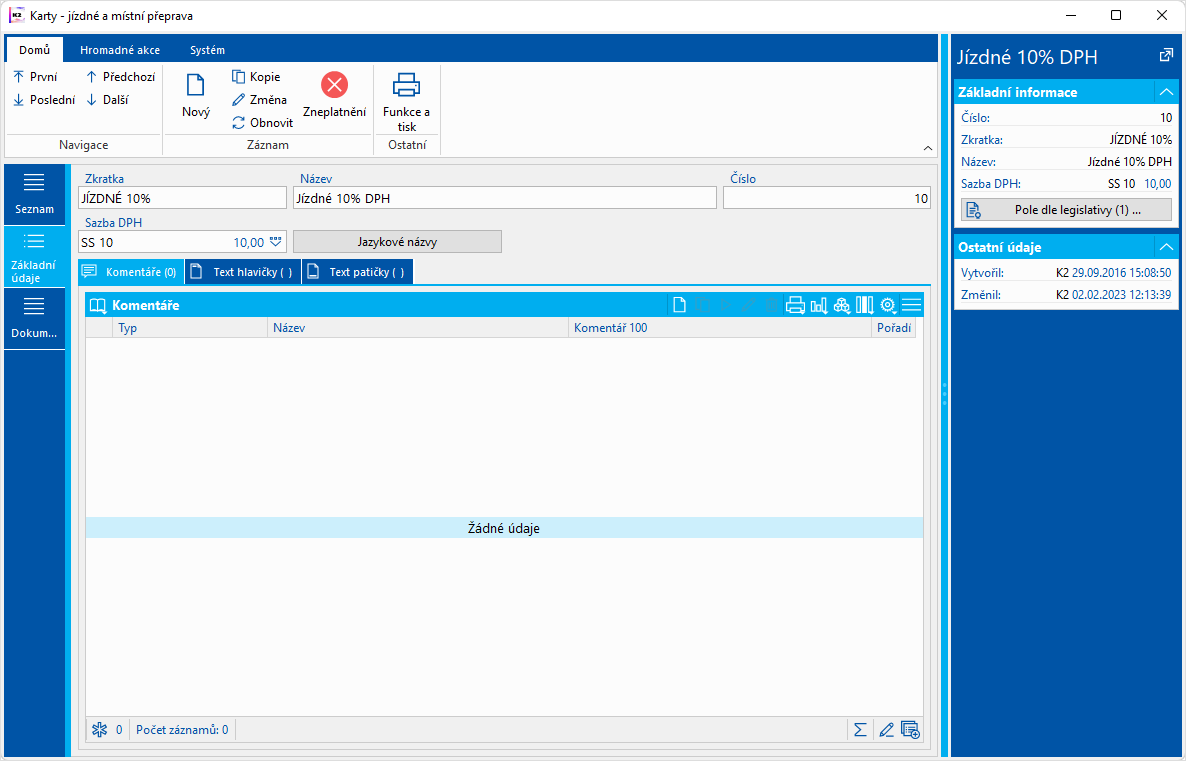The image size is (1186, 761).
Task: Open chart options in Komentáře toolbar
Action: point(818,305)
